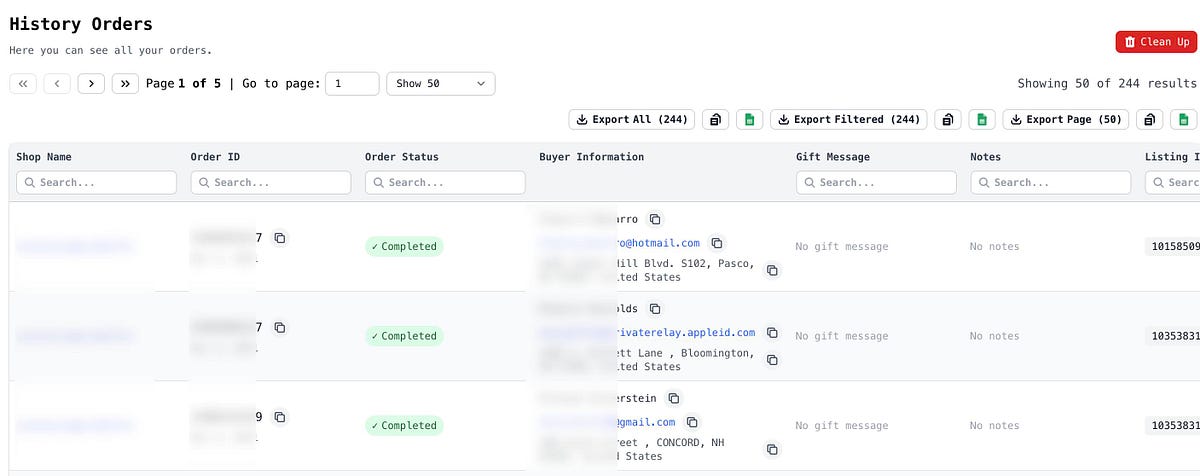Viewport: 1200px width, 476px height.
Task: Copy the privaterelay.appleid.com email address
Action: coord(772,333)
